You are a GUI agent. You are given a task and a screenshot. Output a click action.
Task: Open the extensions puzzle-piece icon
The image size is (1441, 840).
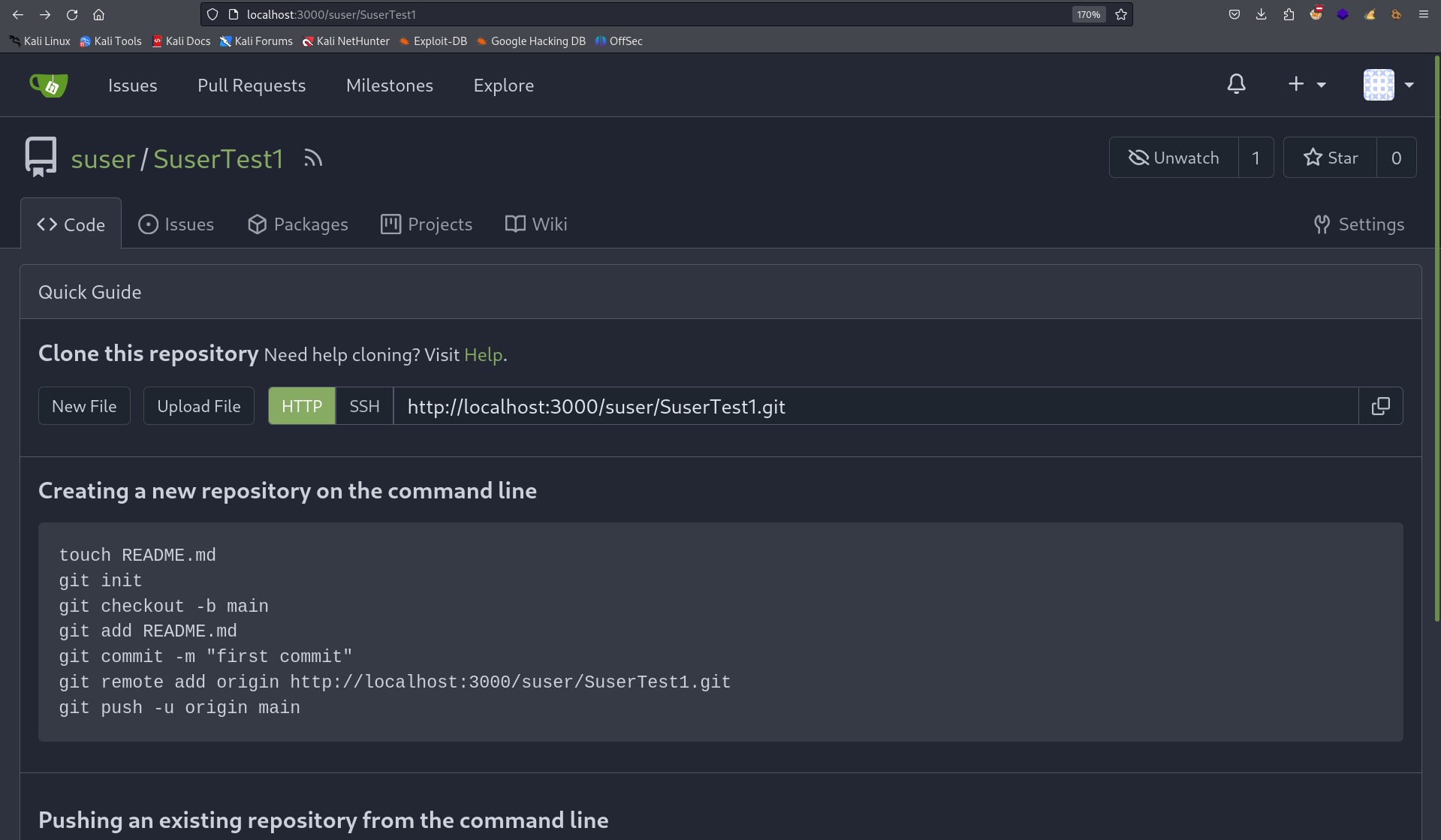tap(1289, 14)
